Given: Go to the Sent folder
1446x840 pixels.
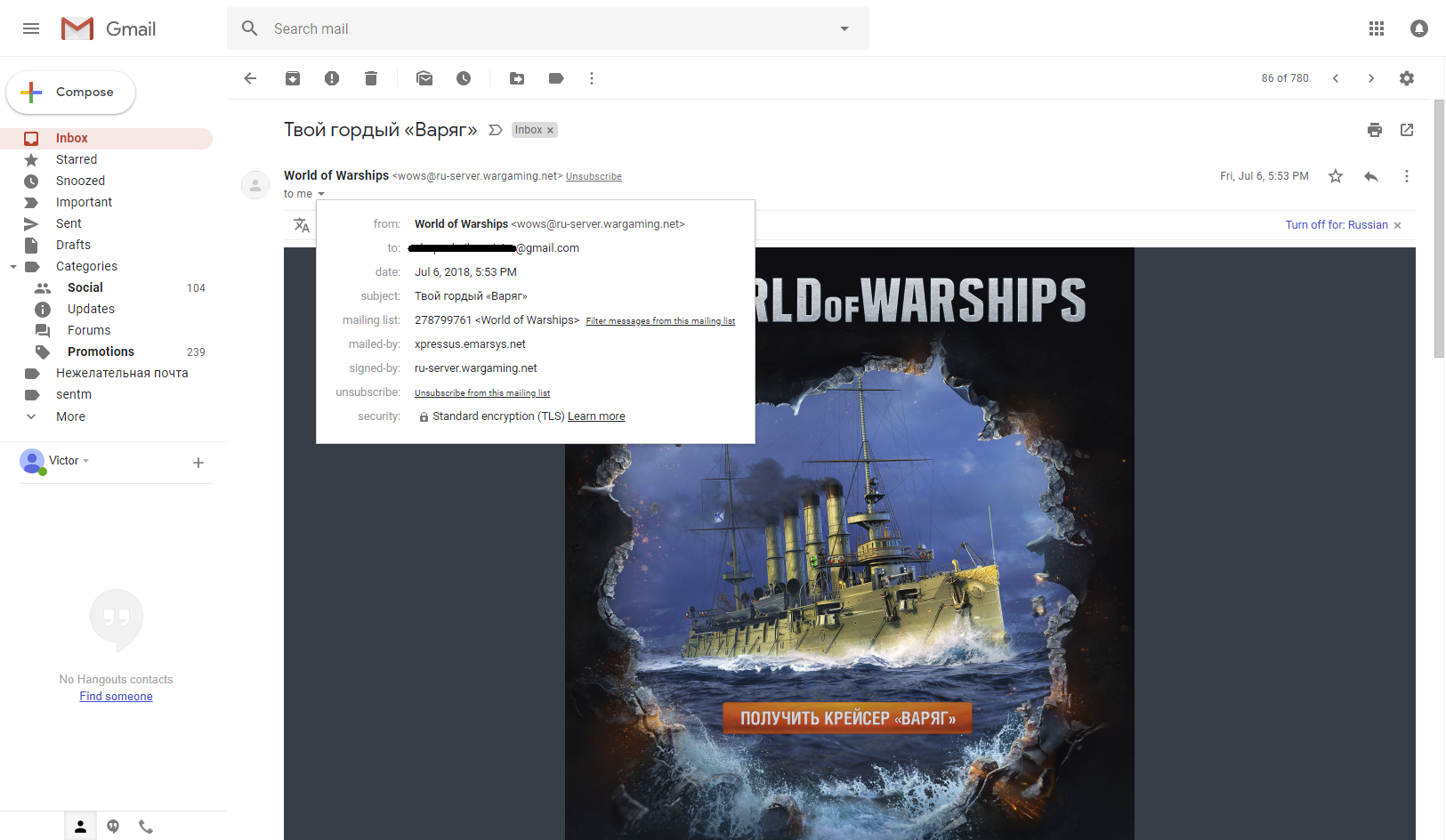Looking at the screenshot, I should tap(69, 223).
